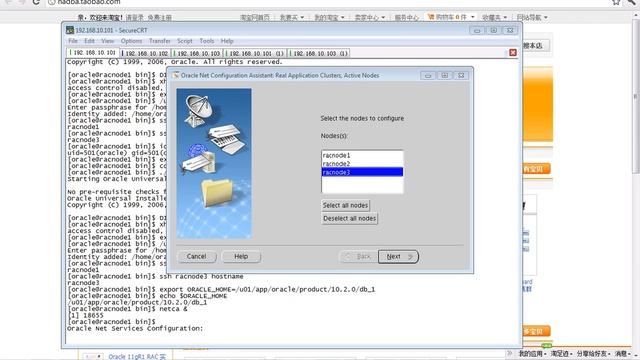This screenshot has width=640, height=360.
Task: Open the File menu in SecureCRT
Action: coord(73,41)
